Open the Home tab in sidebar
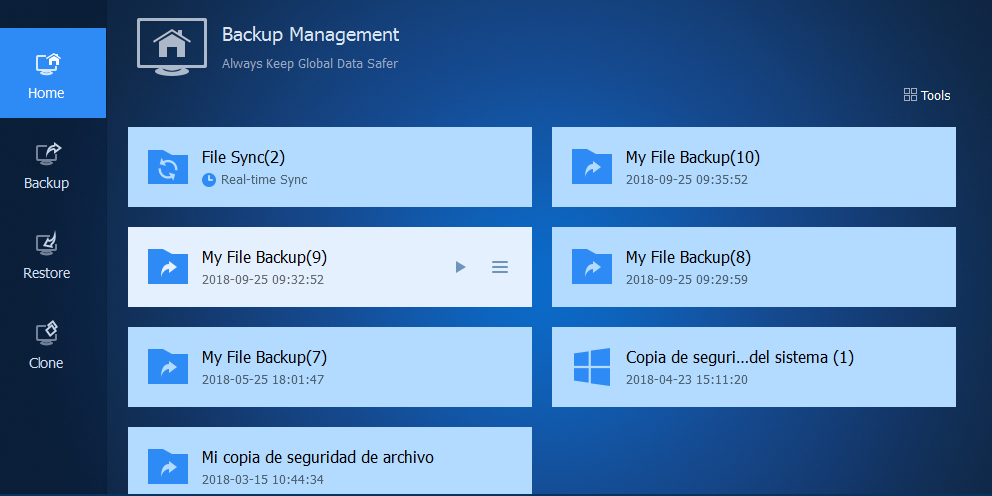 coord(47,74)
